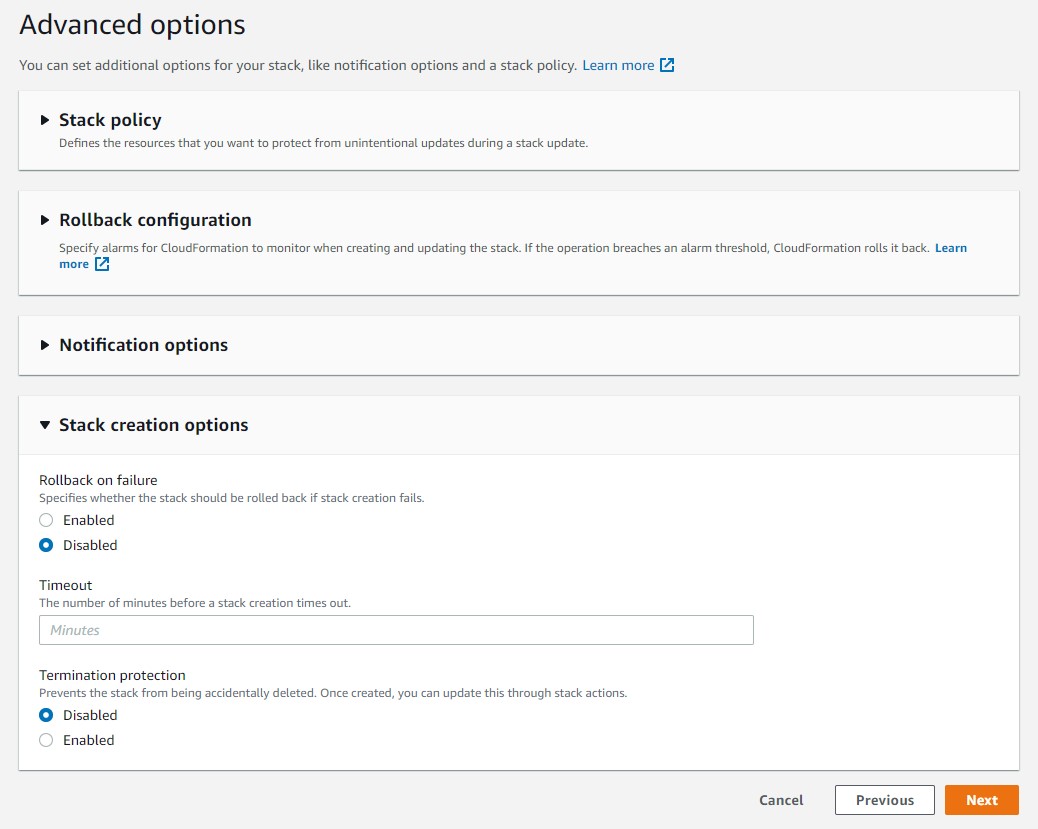The image size is (1038, 829).
Task: Click the Rollback configuration heading
Action: [155, 220]
